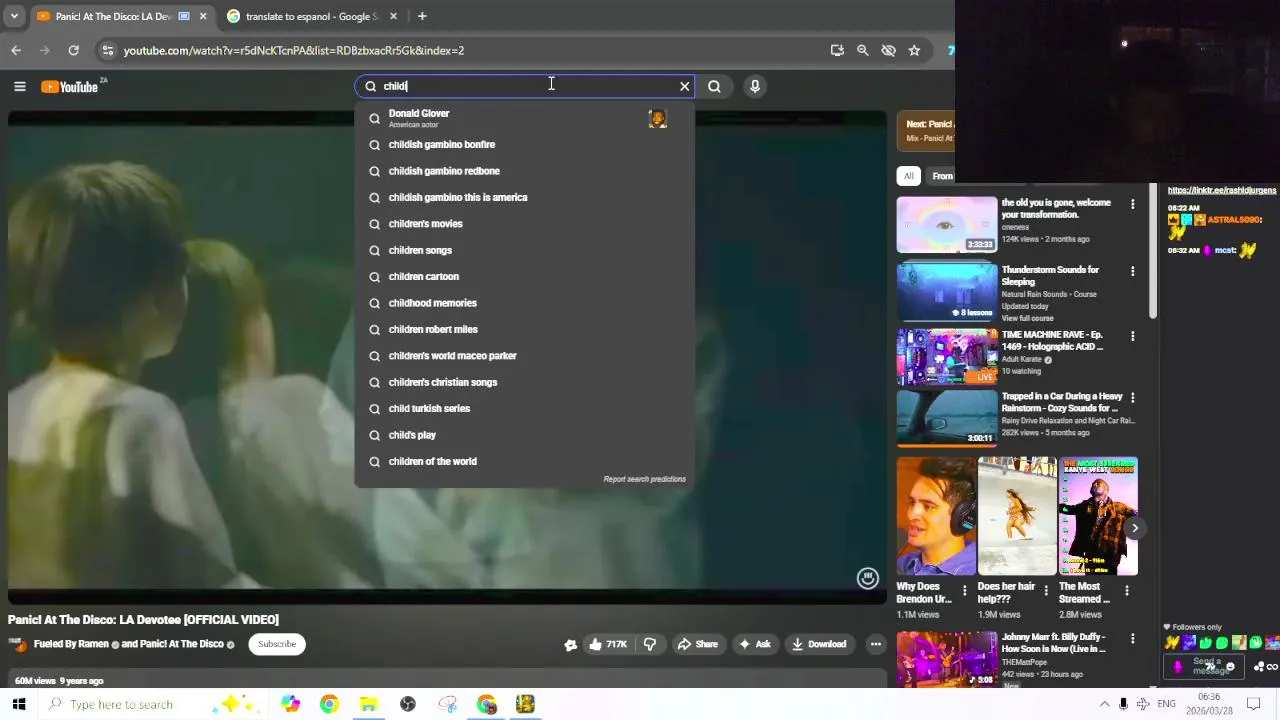Image resolution: width=1280 pixels, height=720 pixels.
Task: Go back with the browser back arrow
Action: click(16, 50)
